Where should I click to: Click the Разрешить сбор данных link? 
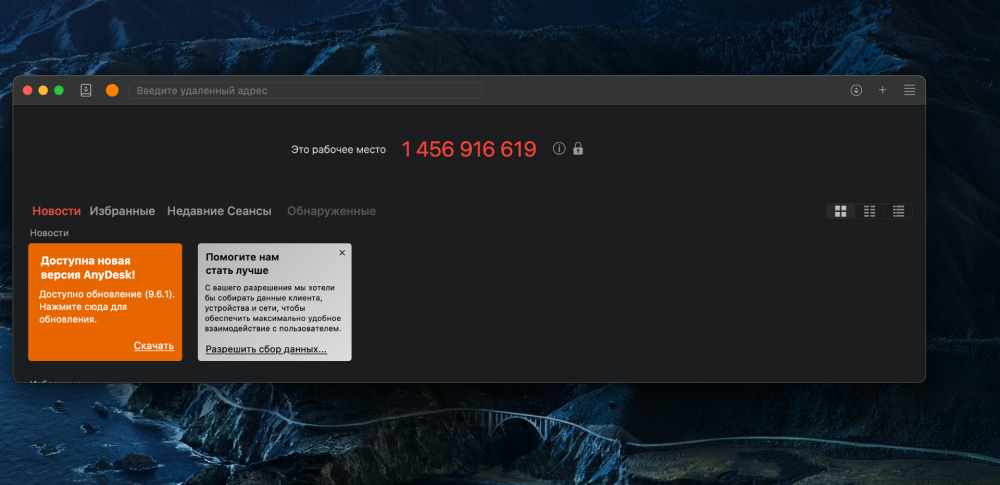click(266, 350)
